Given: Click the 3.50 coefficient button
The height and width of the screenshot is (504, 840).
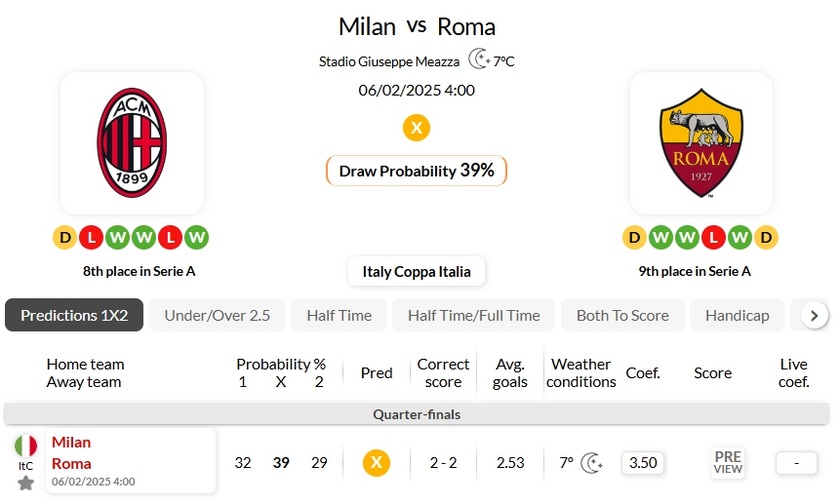Looking at the screenshot, I should (642, 462).
